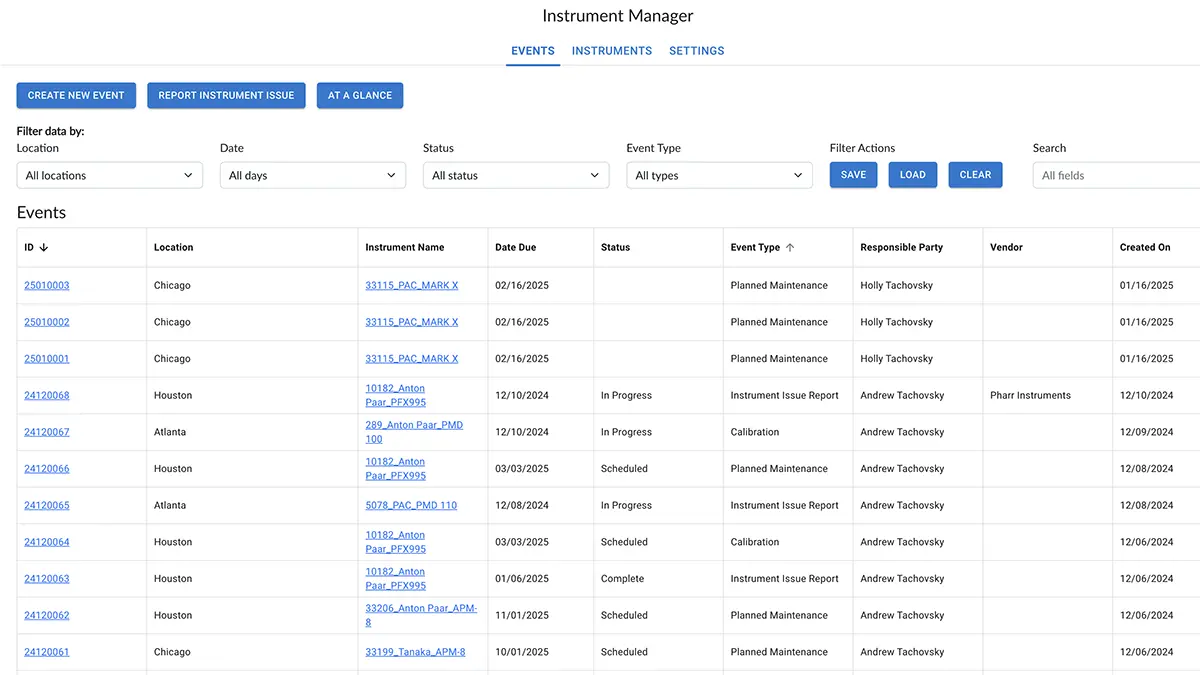Open the Status filter dropdown

516,175
